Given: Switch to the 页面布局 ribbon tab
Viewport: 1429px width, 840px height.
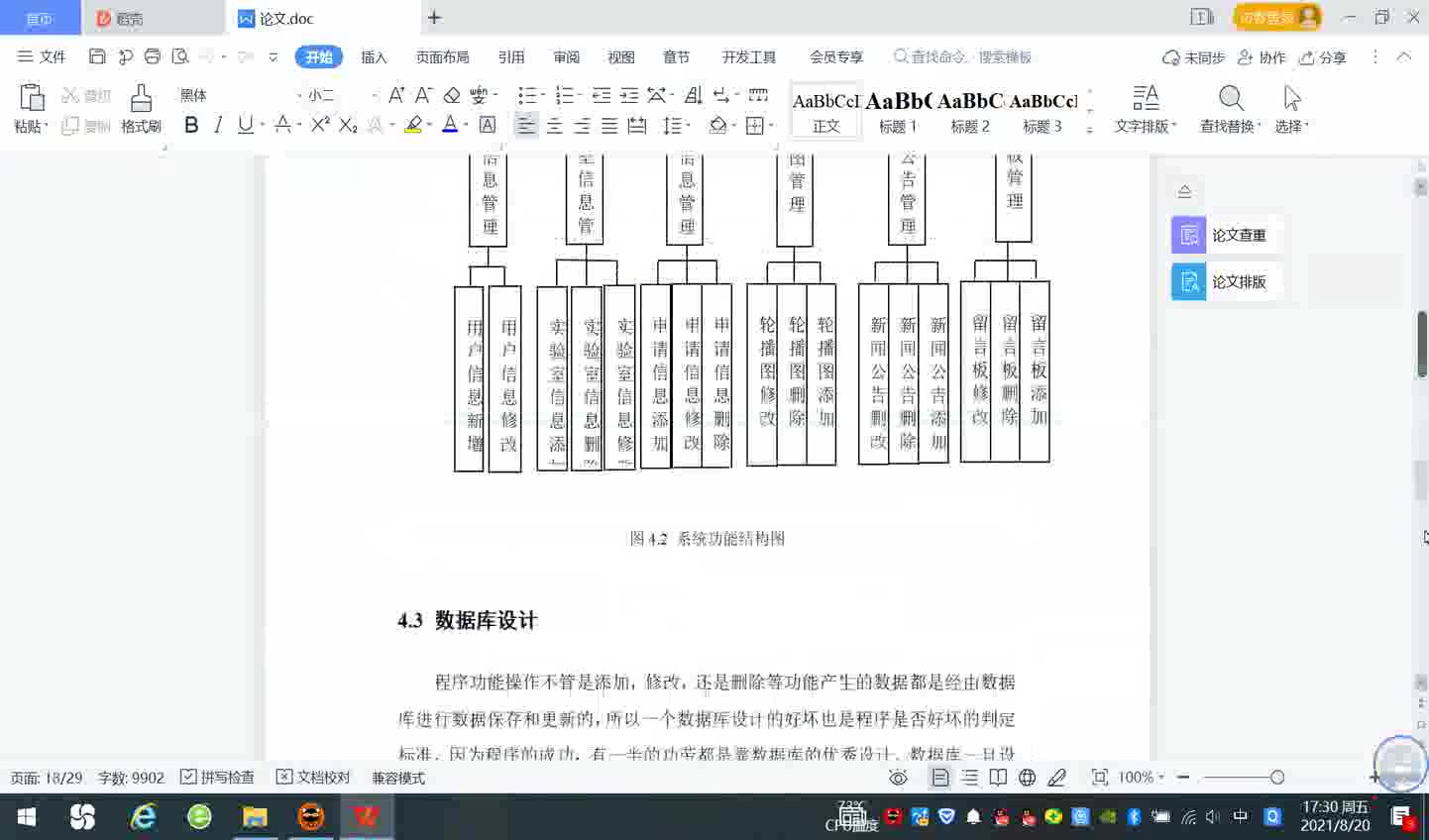Looking at the screenshot, I should coord(442,57).
